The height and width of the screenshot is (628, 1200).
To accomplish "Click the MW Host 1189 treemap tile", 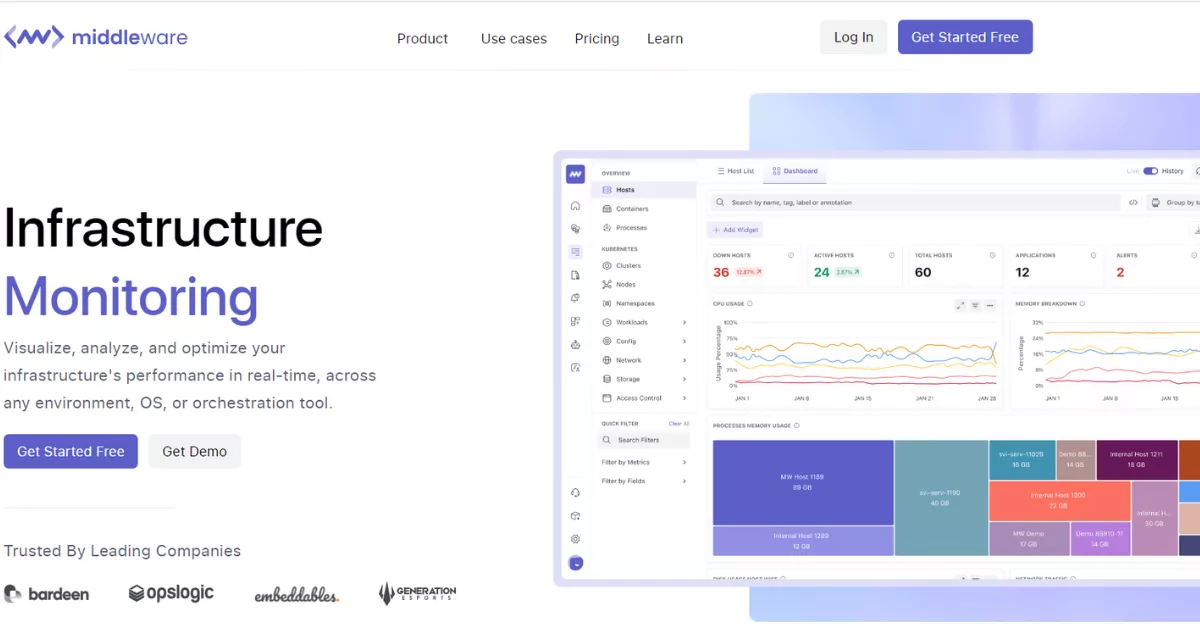I will [x=803, y=483].
